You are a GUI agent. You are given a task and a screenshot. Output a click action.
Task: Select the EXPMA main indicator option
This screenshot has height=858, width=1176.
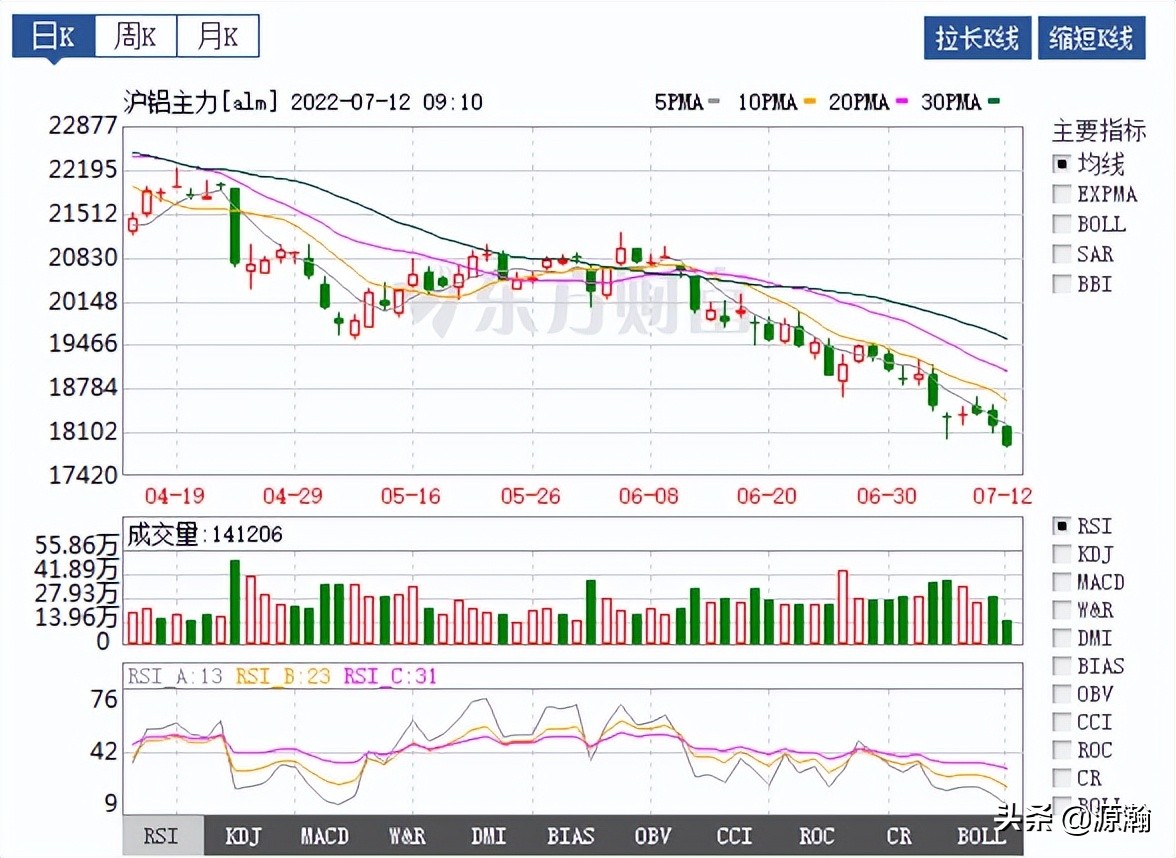(1061, 194)
